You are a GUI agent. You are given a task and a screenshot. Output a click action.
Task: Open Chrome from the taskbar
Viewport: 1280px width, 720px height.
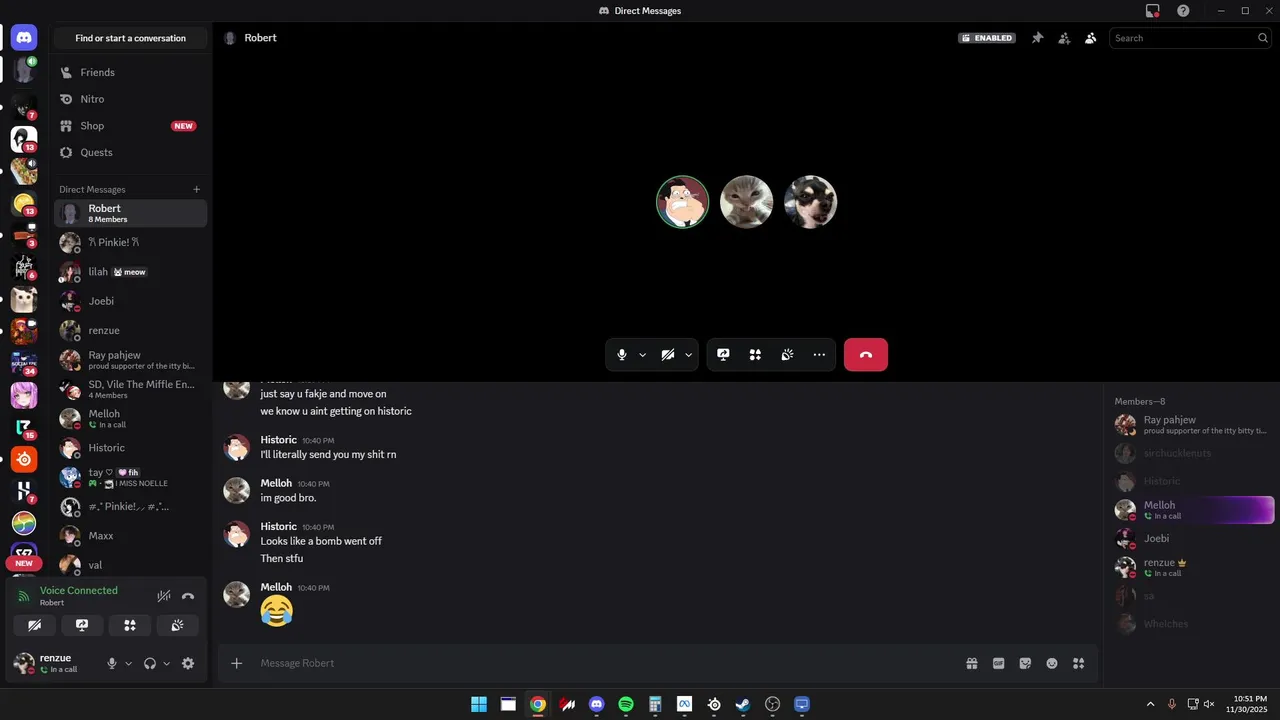(538, 704)
